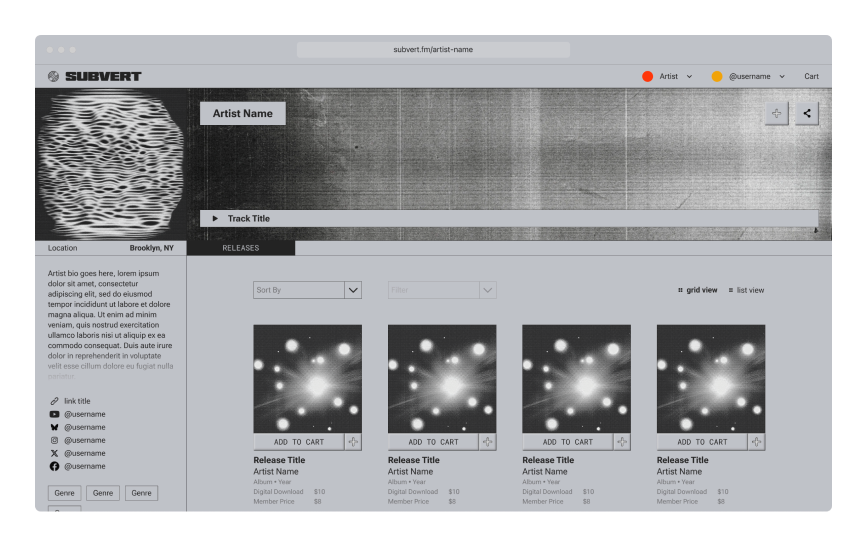Add the first release to cart
This screenshot has width=867, height=547.
point(299,442)
